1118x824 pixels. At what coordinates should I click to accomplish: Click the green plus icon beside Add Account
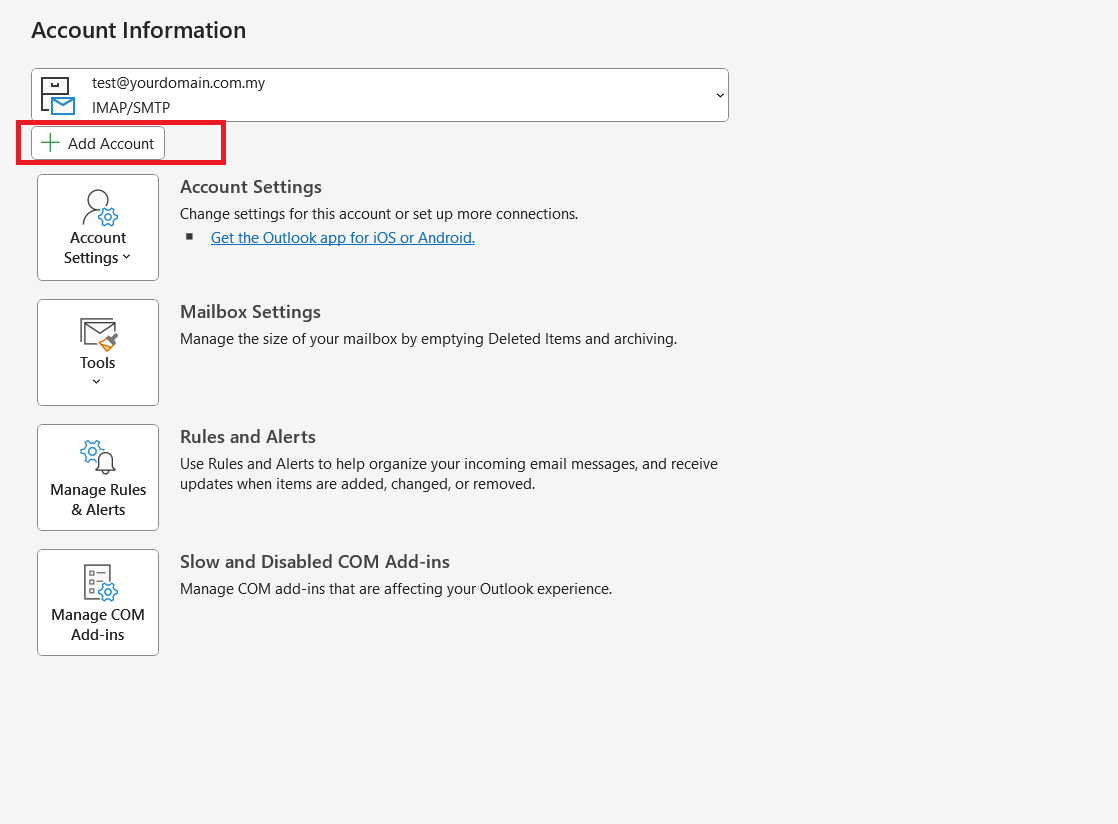pyautogui.click(x=50, y=143)
